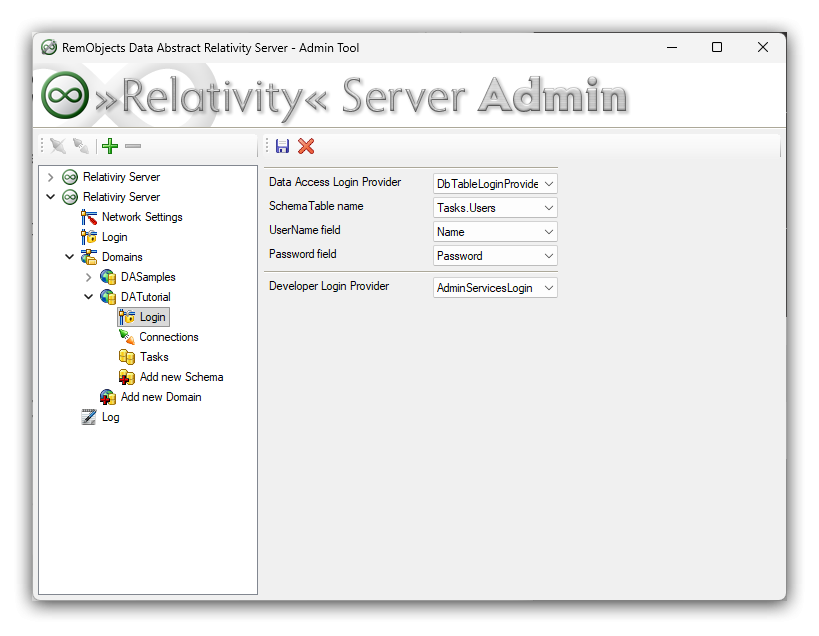Click Add new Domain in the tree
The width and height of the screenshot is (819, 636).
coord(161,397)
